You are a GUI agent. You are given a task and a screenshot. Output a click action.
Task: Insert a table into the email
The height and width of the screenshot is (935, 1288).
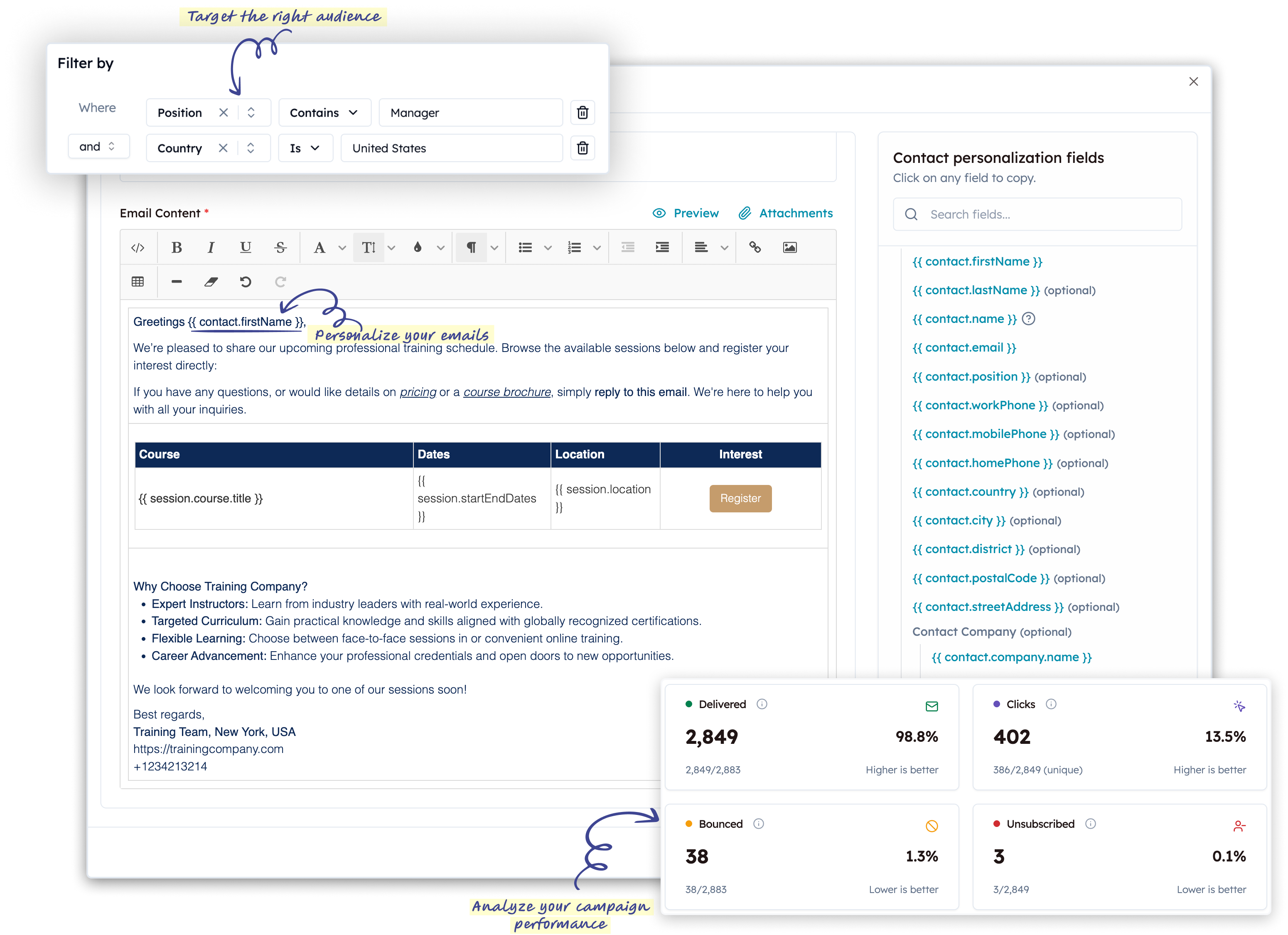click(x=138, y=281)
